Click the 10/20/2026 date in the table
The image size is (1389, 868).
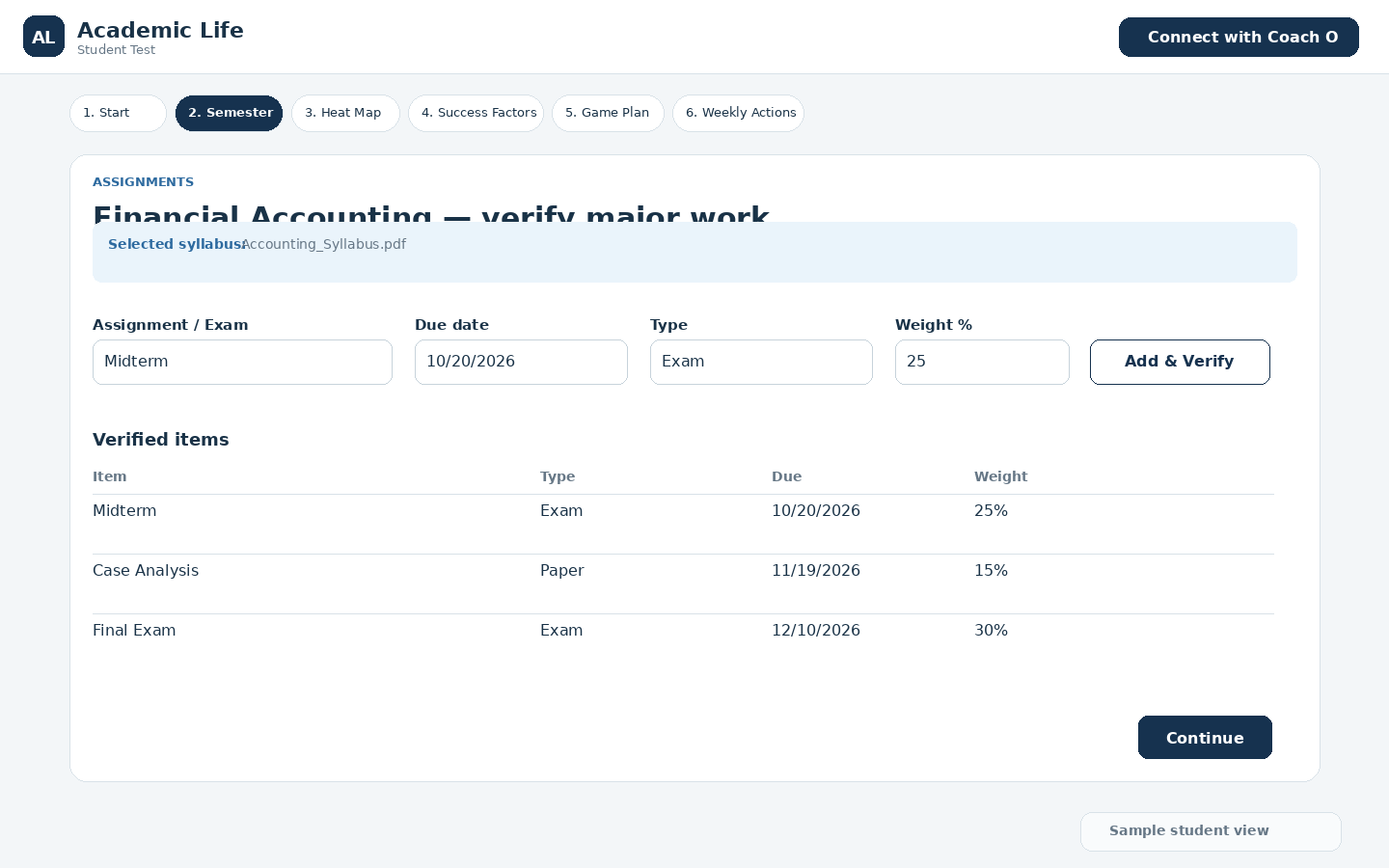pos(816,510)
